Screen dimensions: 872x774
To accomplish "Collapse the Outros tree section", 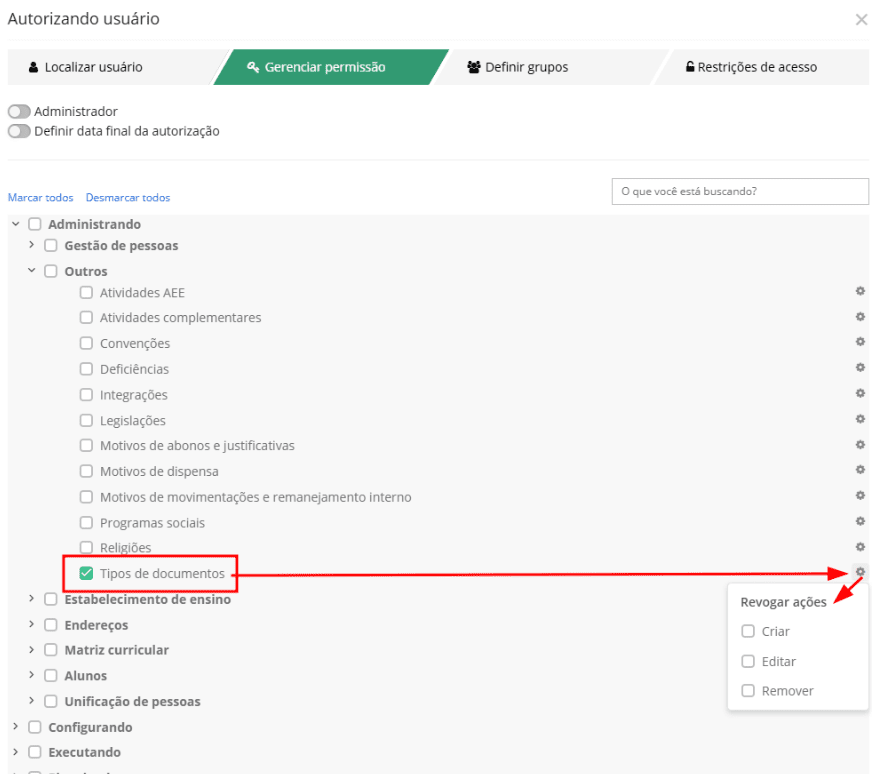I will click(31, 270).
